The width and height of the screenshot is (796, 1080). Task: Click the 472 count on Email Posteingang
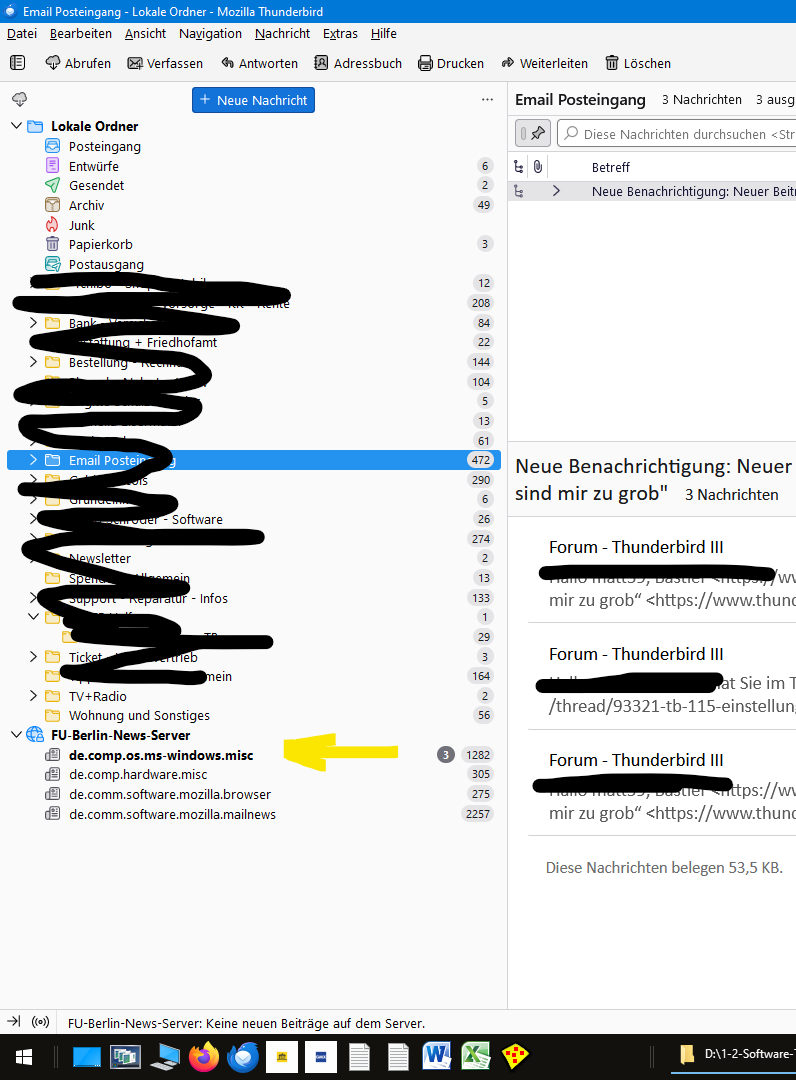tap(481, 460)
